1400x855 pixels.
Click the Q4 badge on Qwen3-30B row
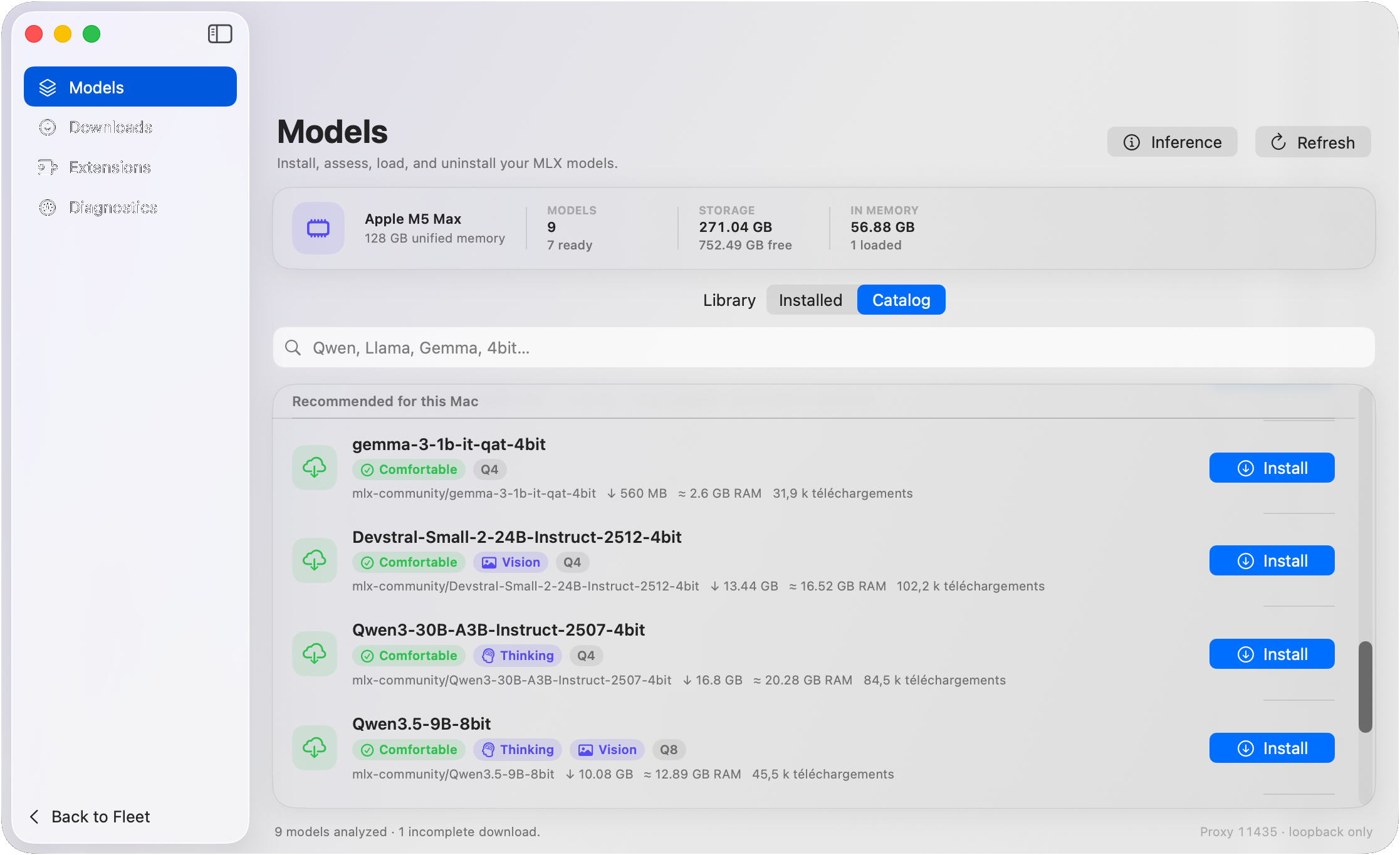pos(586,656)
